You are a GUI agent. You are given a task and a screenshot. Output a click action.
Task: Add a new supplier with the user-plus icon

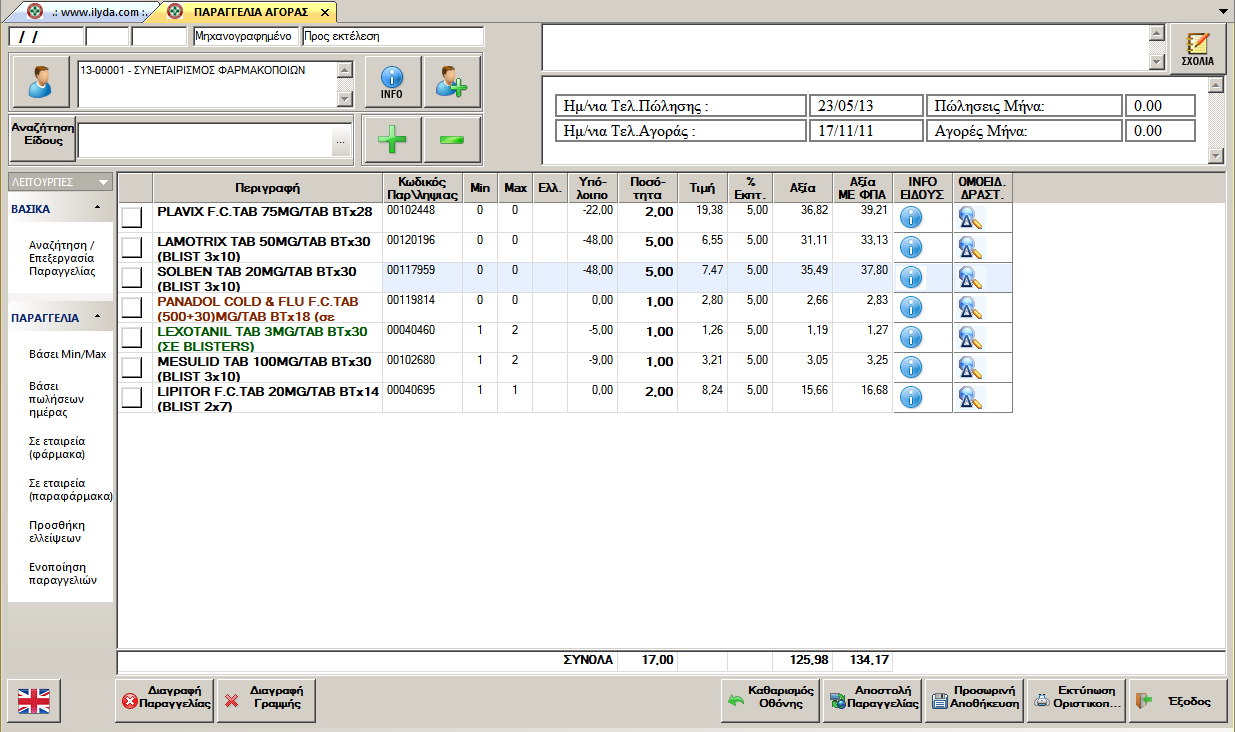point(452,82)
